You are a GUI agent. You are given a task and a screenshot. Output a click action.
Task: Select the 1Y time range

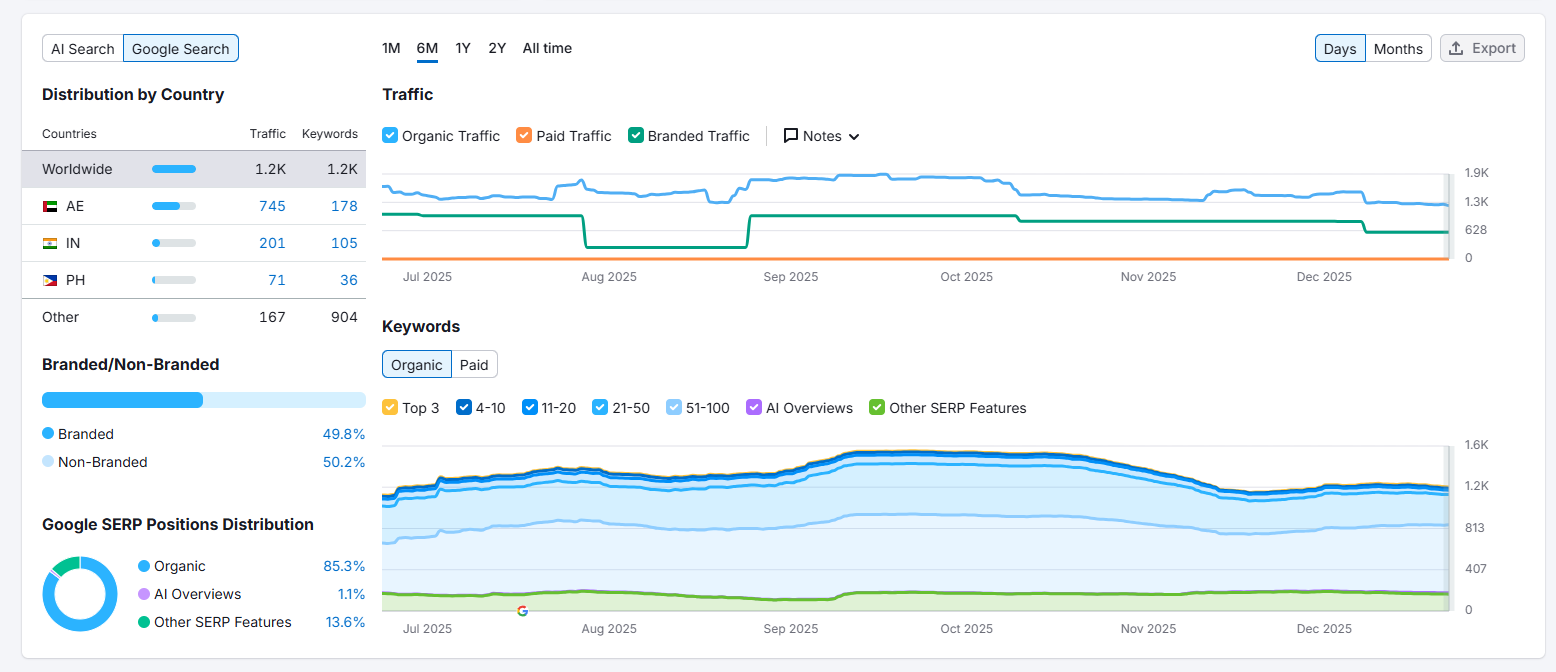463,48
